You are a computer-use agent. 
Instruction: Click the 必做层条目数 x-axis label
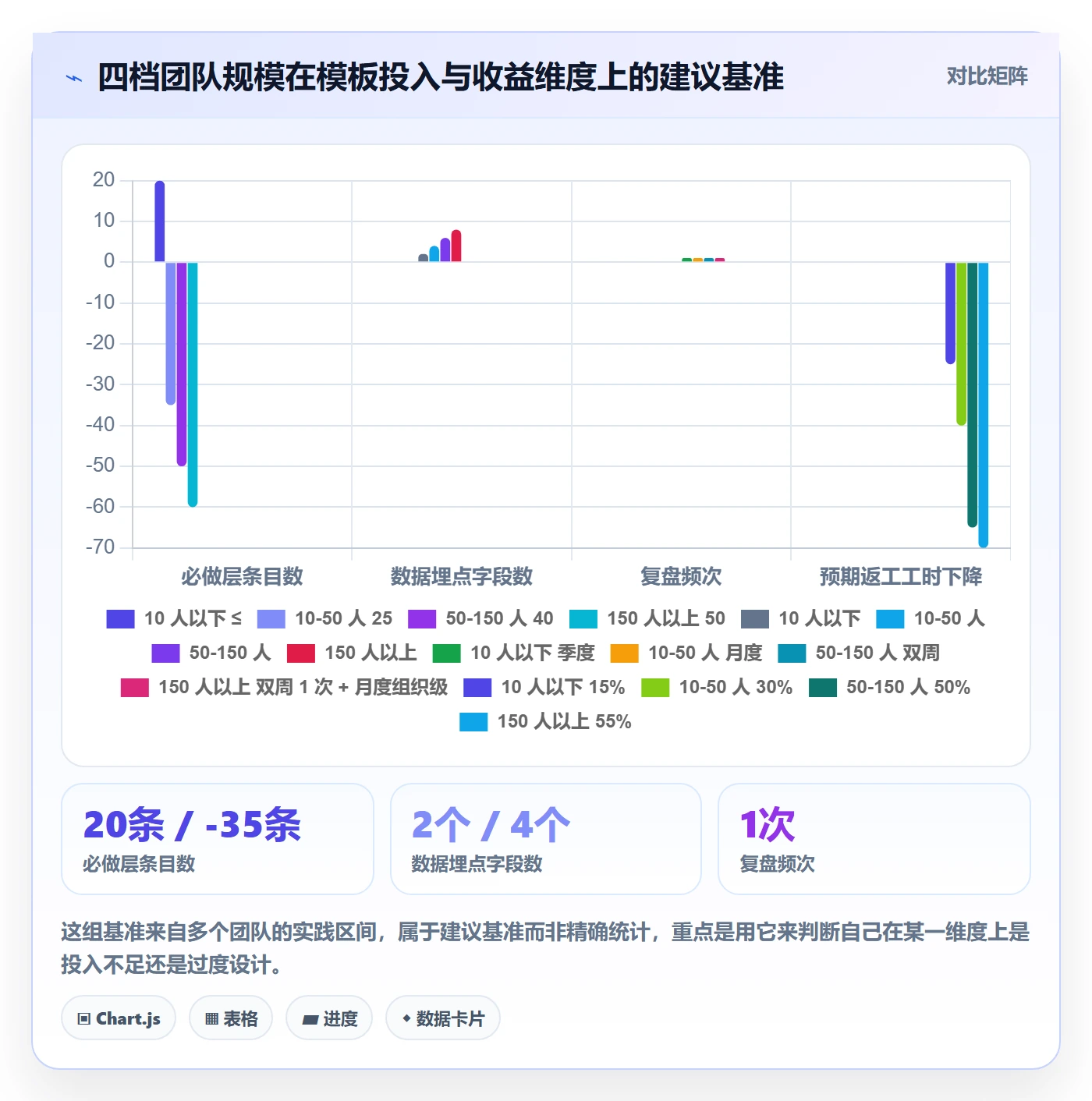242,576
